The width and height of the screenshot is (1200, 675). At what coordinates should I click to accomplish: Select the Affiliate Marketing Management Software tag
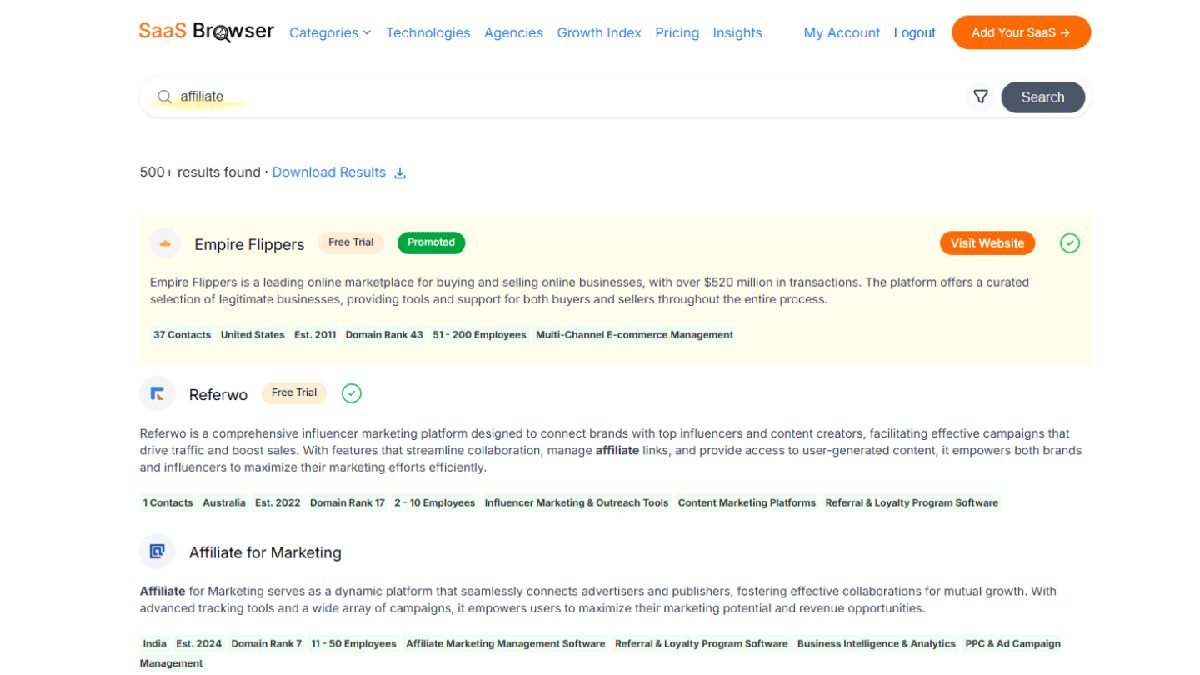505,644
